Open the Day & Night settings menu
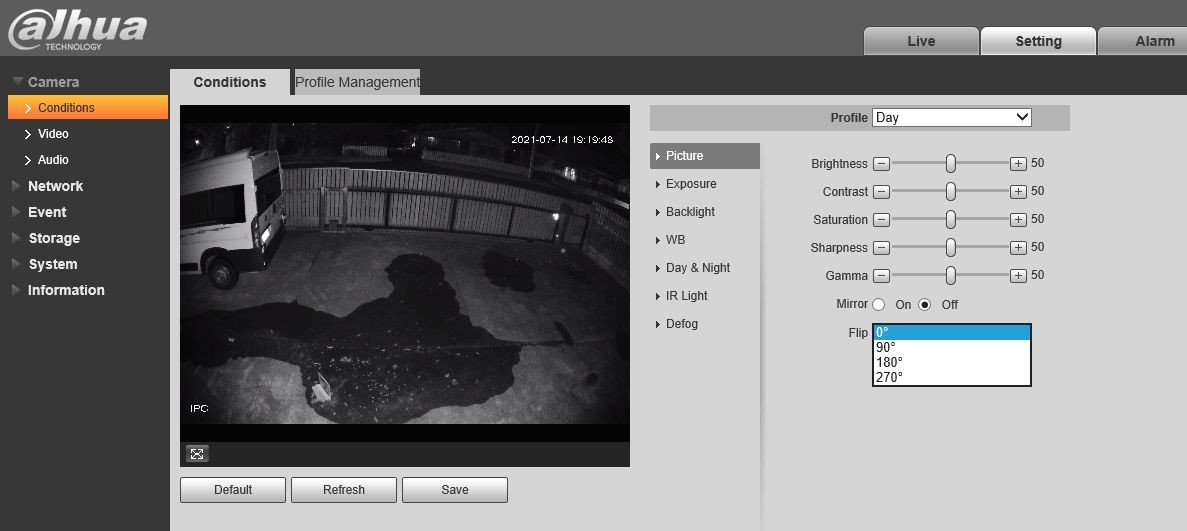Image resolution: width=1187 pixels, height=531 pixels. 697,268
